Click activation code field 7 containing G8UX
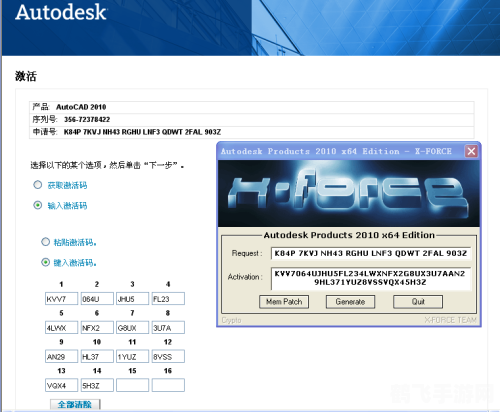Image resolution: width=500 pixels, height=412 pixels. [132, 327]
